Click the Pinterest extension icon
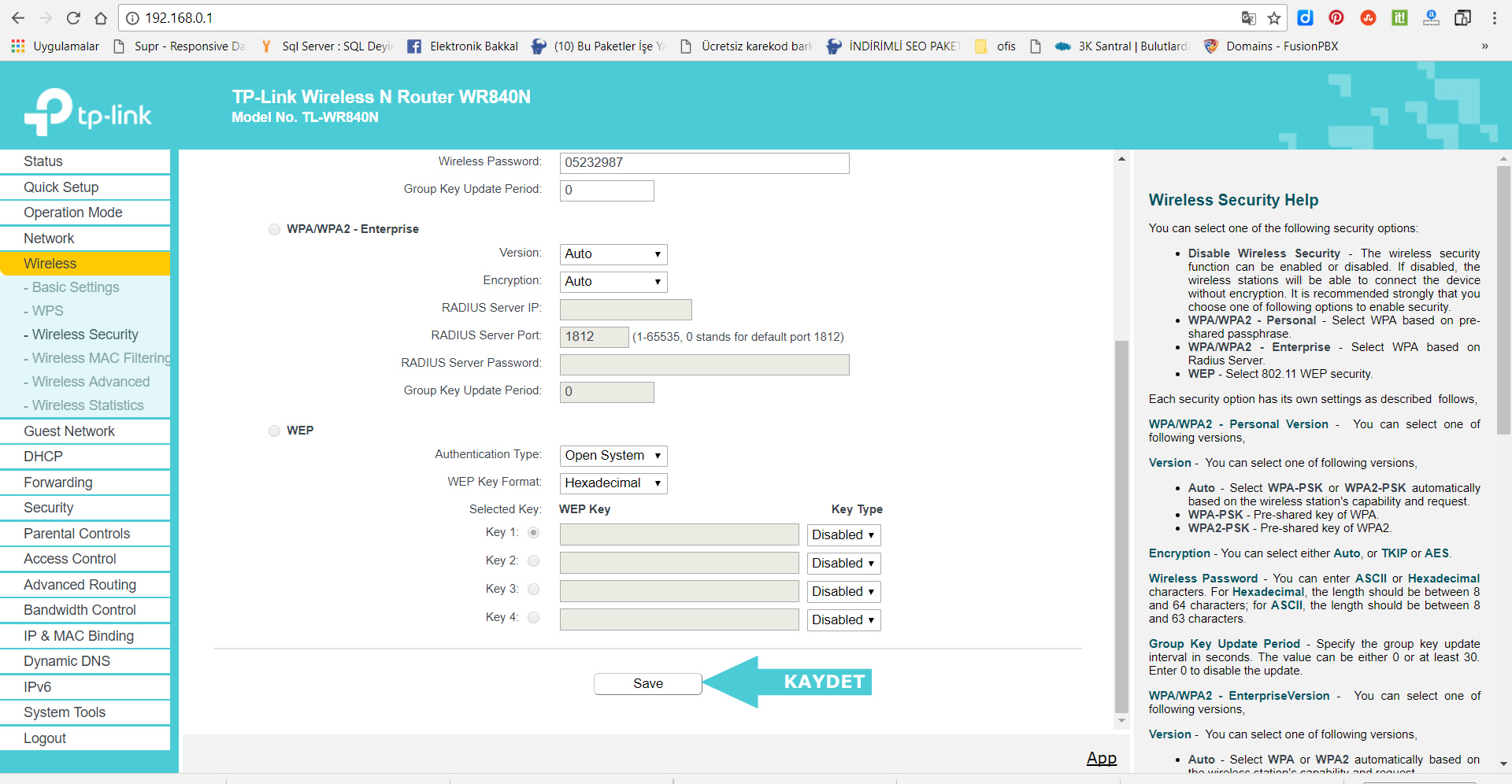1512x784 pixels. [x=1336, y=18]
